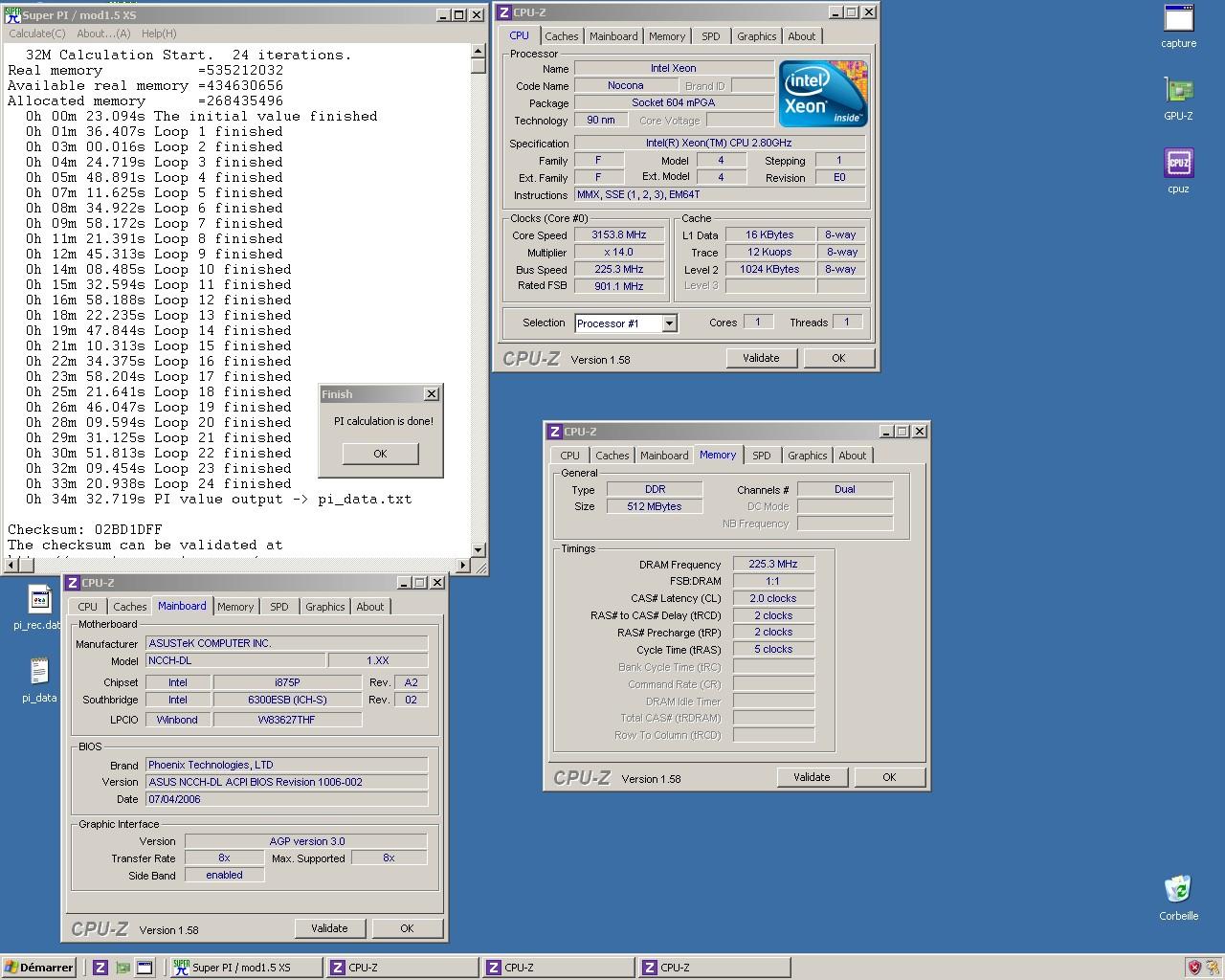Click OK in CPU-Z Memory window
1225x980 pixels.
point(889,777)
